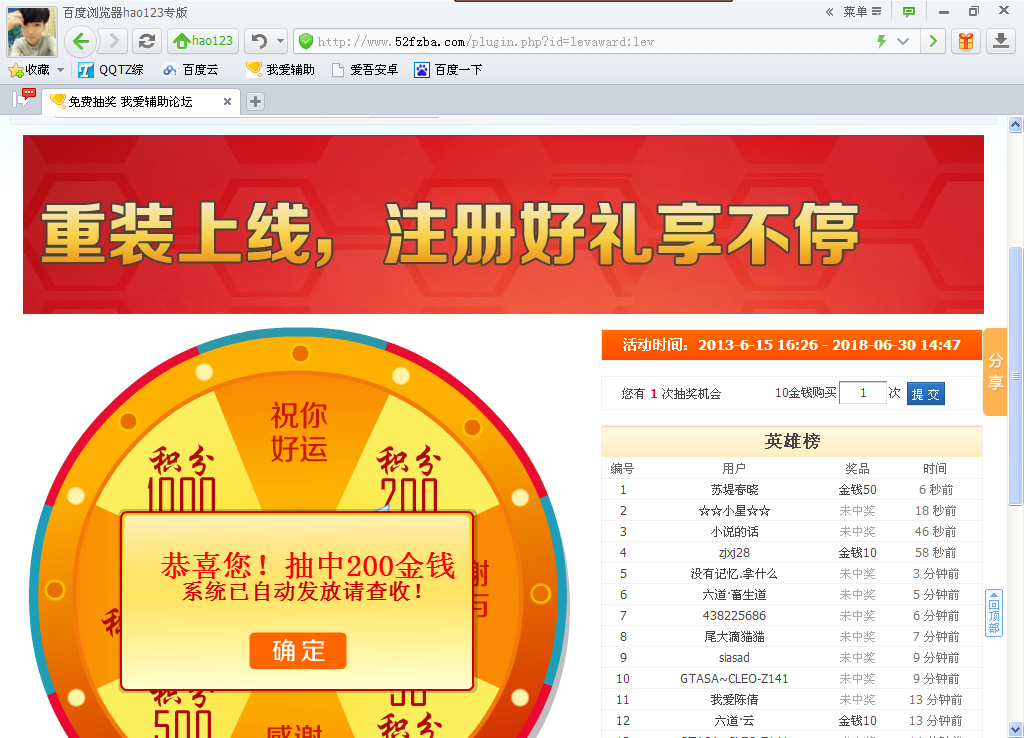This screenshot has height=738, width=1024.
Task: Close the 免费抽奖 tab
Action: tap(227, 102)
